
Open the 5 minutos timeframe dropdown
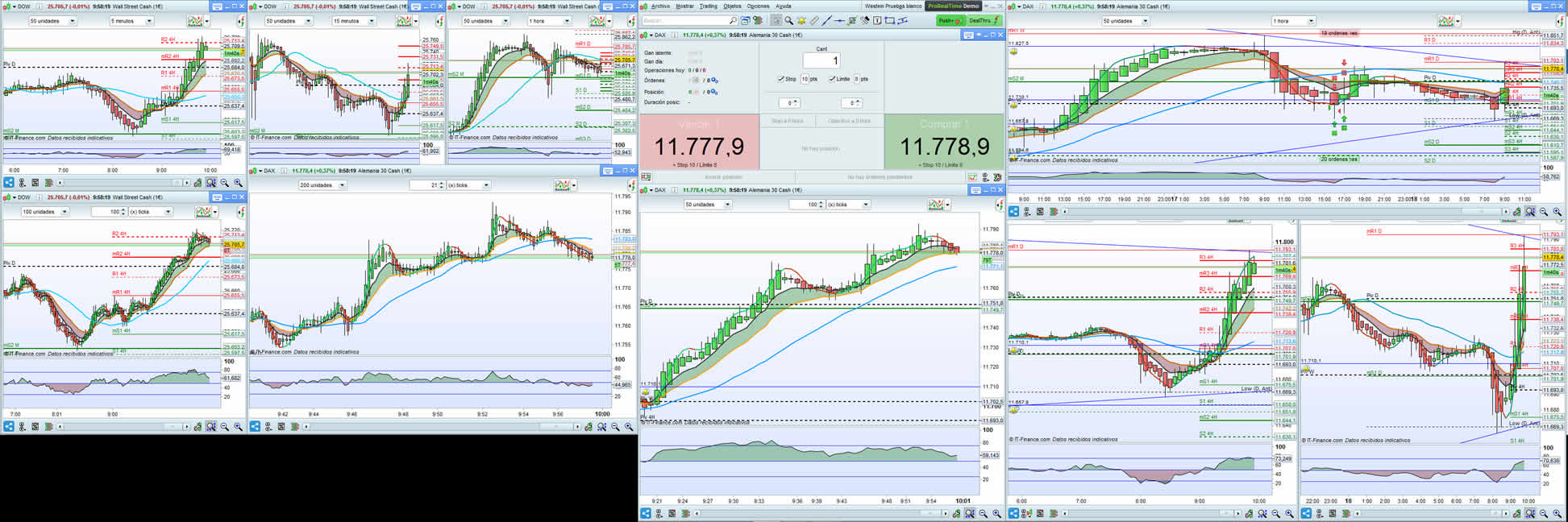coord(131,21)
